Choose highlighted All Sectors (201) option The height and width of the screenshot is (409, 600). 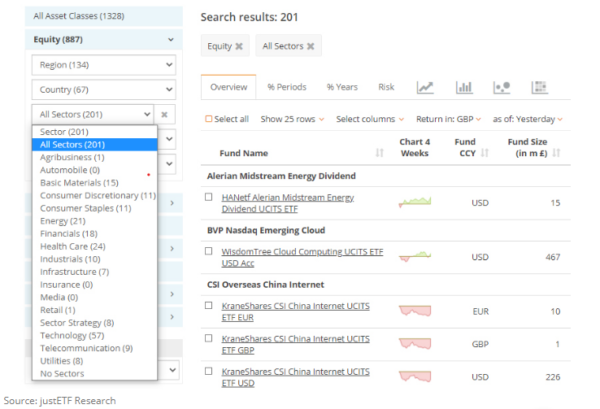coord(95,145)
